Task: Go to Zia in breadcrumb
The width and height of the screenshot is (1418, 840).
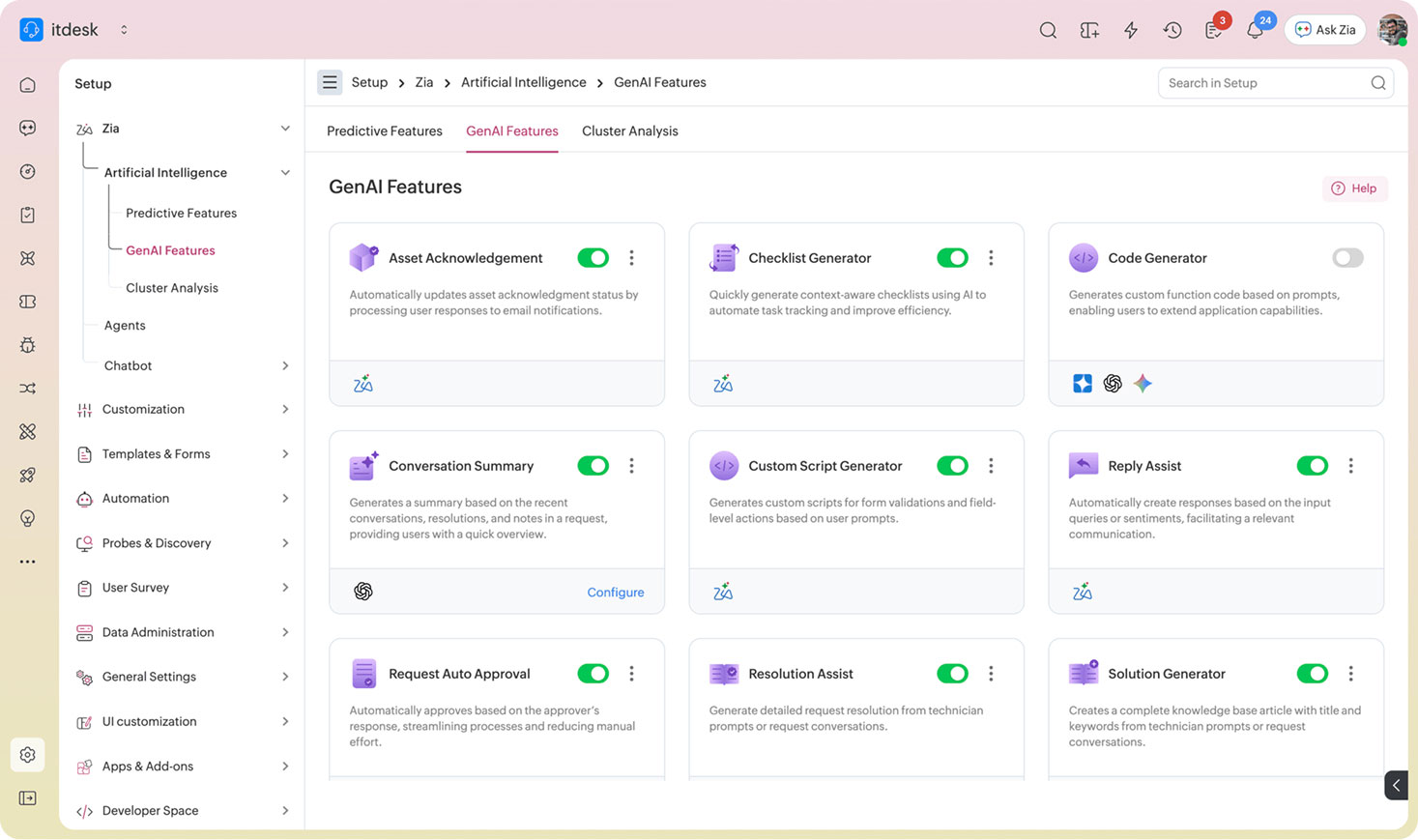Action: 424,82
